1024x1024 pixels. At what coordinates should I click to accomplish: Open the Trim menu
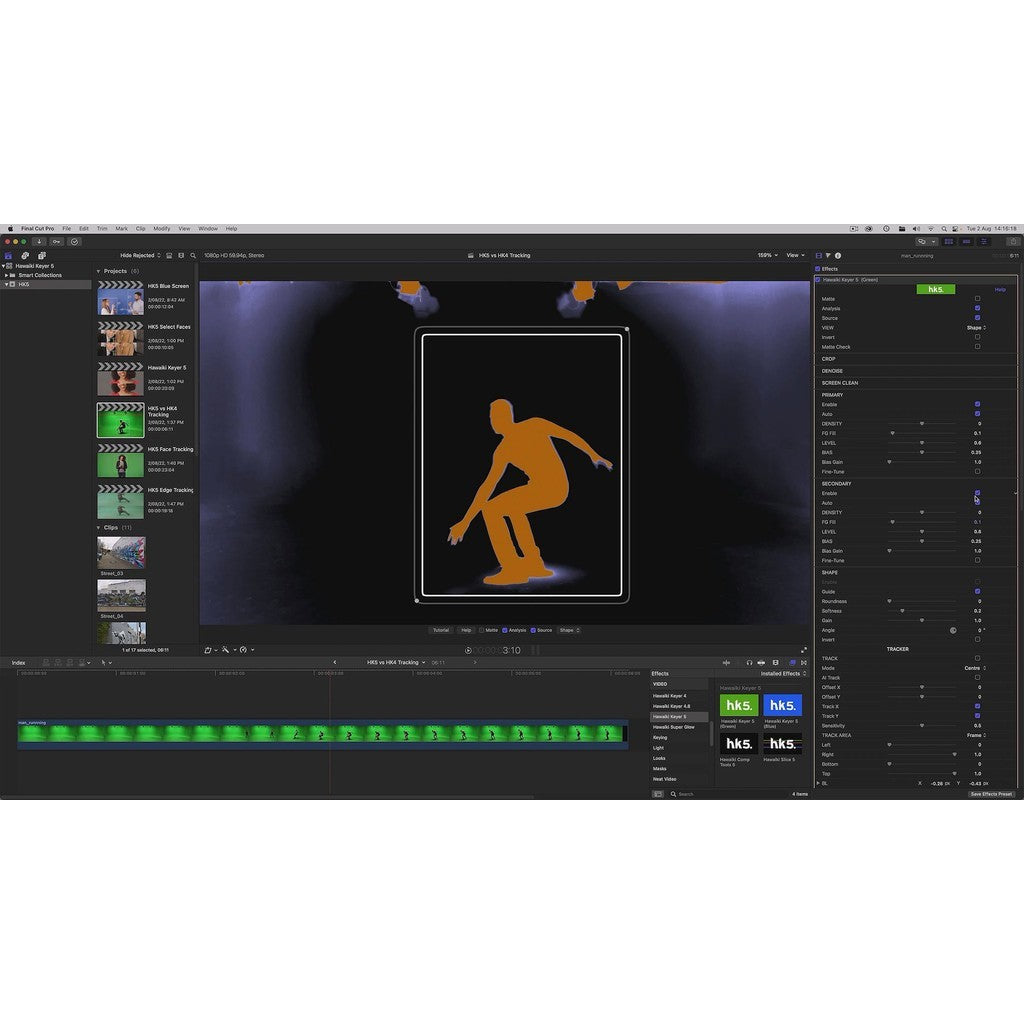[102, 229]
